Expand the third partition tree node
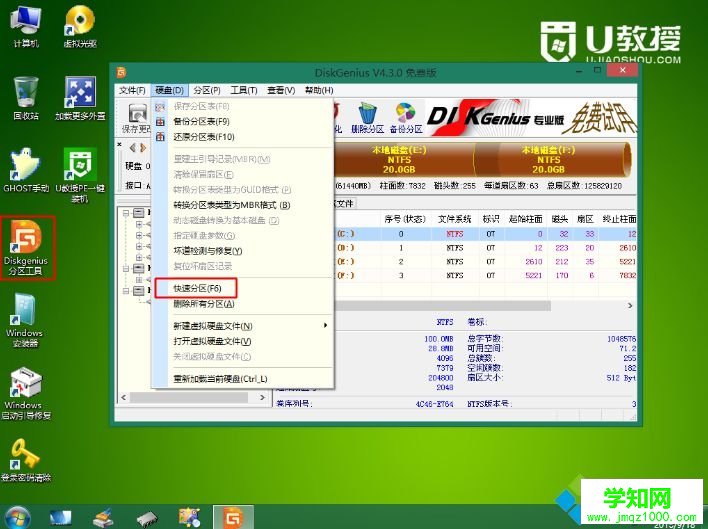The image size is (708, 529). tap(139, 246)
